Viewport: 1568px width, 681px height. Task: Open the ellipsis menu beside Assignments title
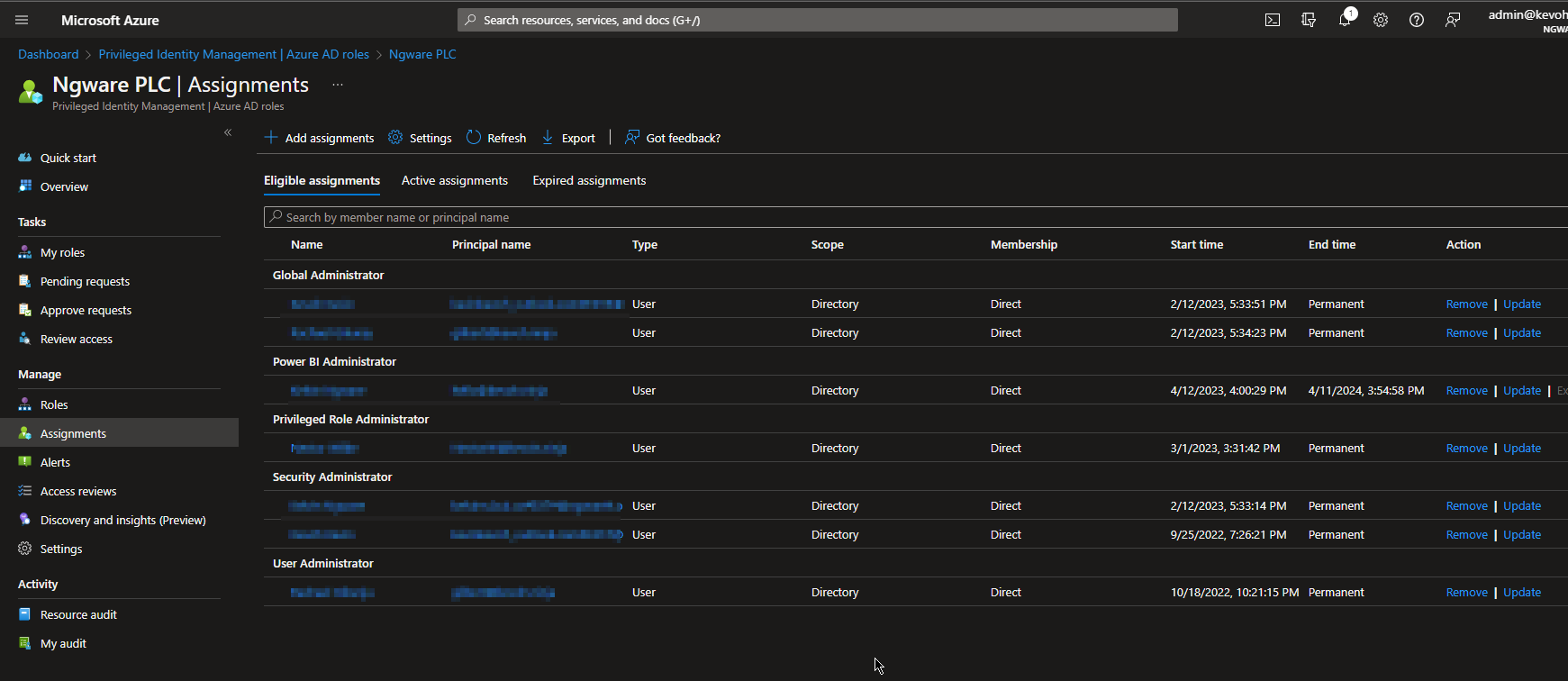coord(338,85)
